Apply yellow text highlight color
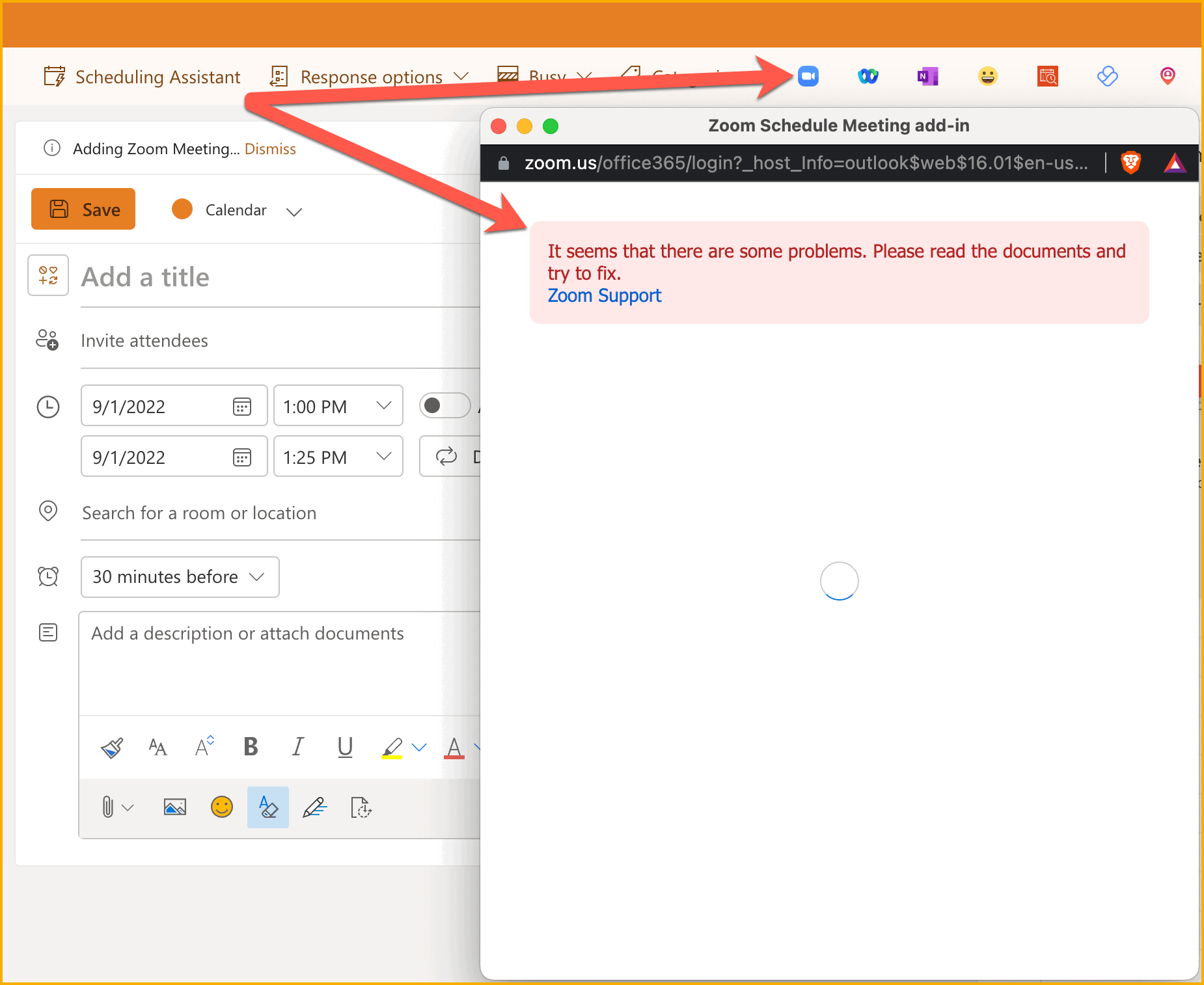Image resolution: width=1204 pixels, height=985 pixels. pyautogui.click(x=392, y=748)
